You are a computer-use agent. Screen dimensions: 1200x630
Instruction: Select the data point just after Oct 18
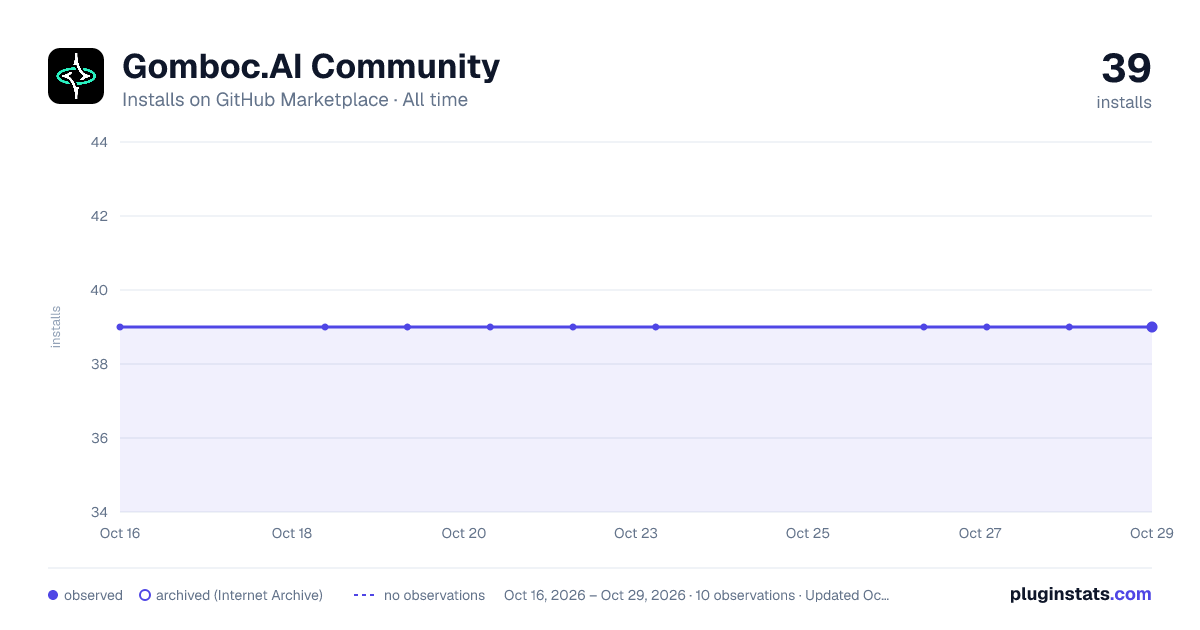click(325, 327)
